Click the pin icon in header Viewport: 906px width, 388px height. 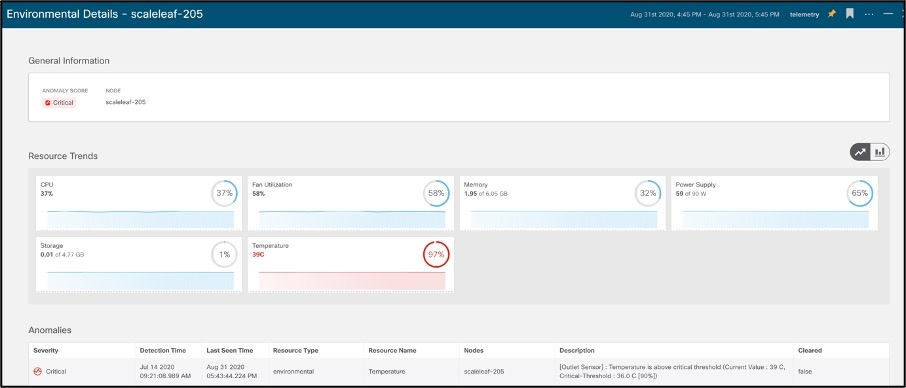(831, 14)
